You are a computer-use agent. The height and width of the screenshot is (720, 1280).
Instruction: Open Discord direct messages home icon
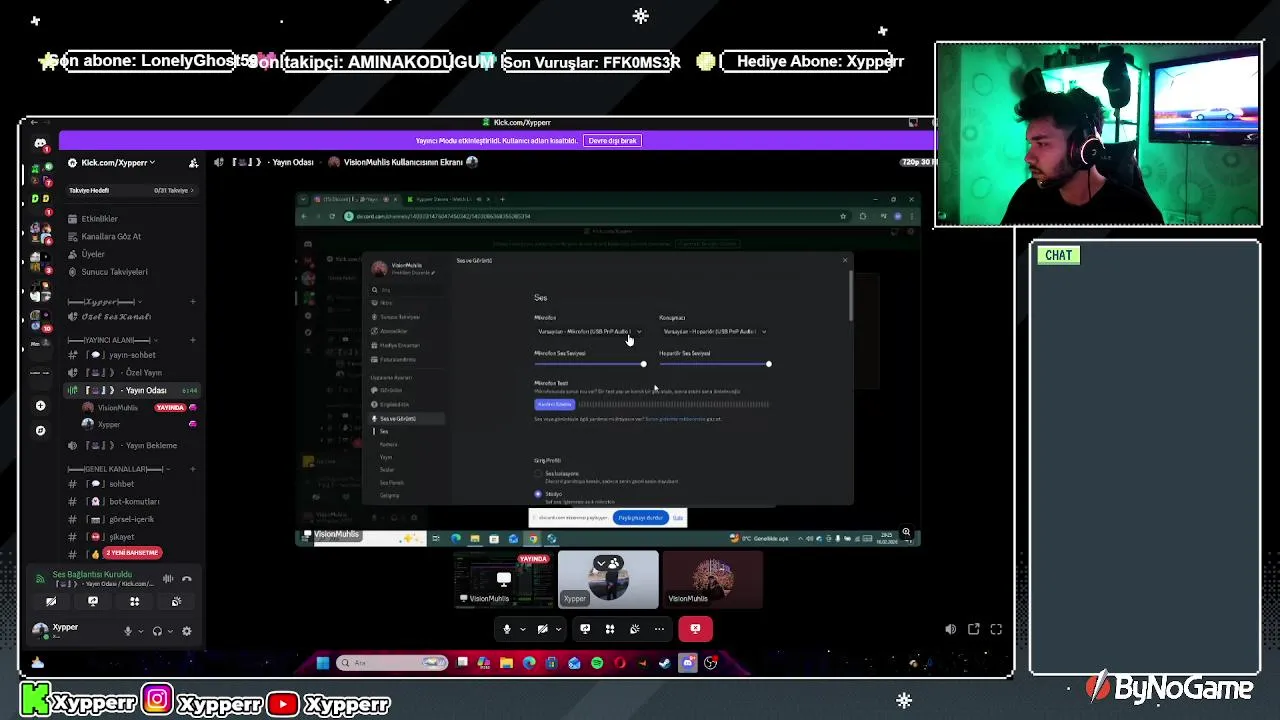tap(40, 143)
